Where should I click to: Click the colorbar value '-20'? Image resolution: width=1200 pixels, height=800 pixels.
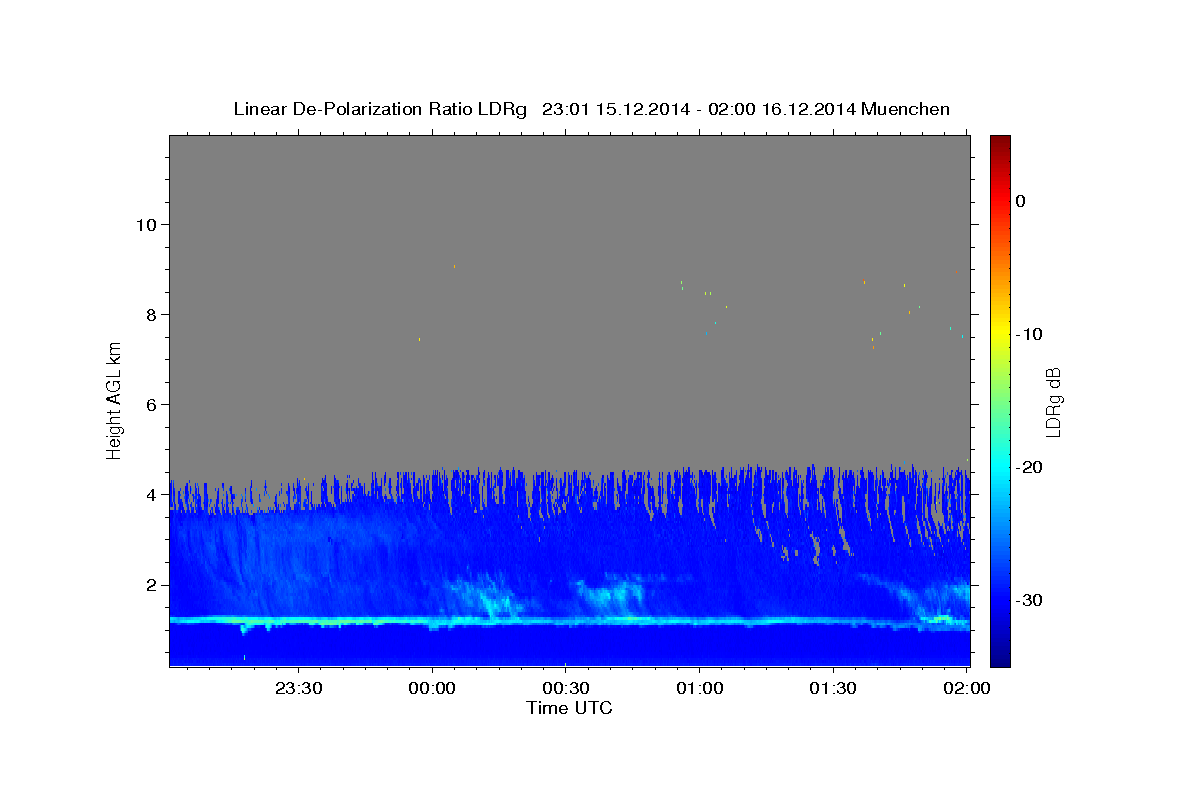(1028, 467)
